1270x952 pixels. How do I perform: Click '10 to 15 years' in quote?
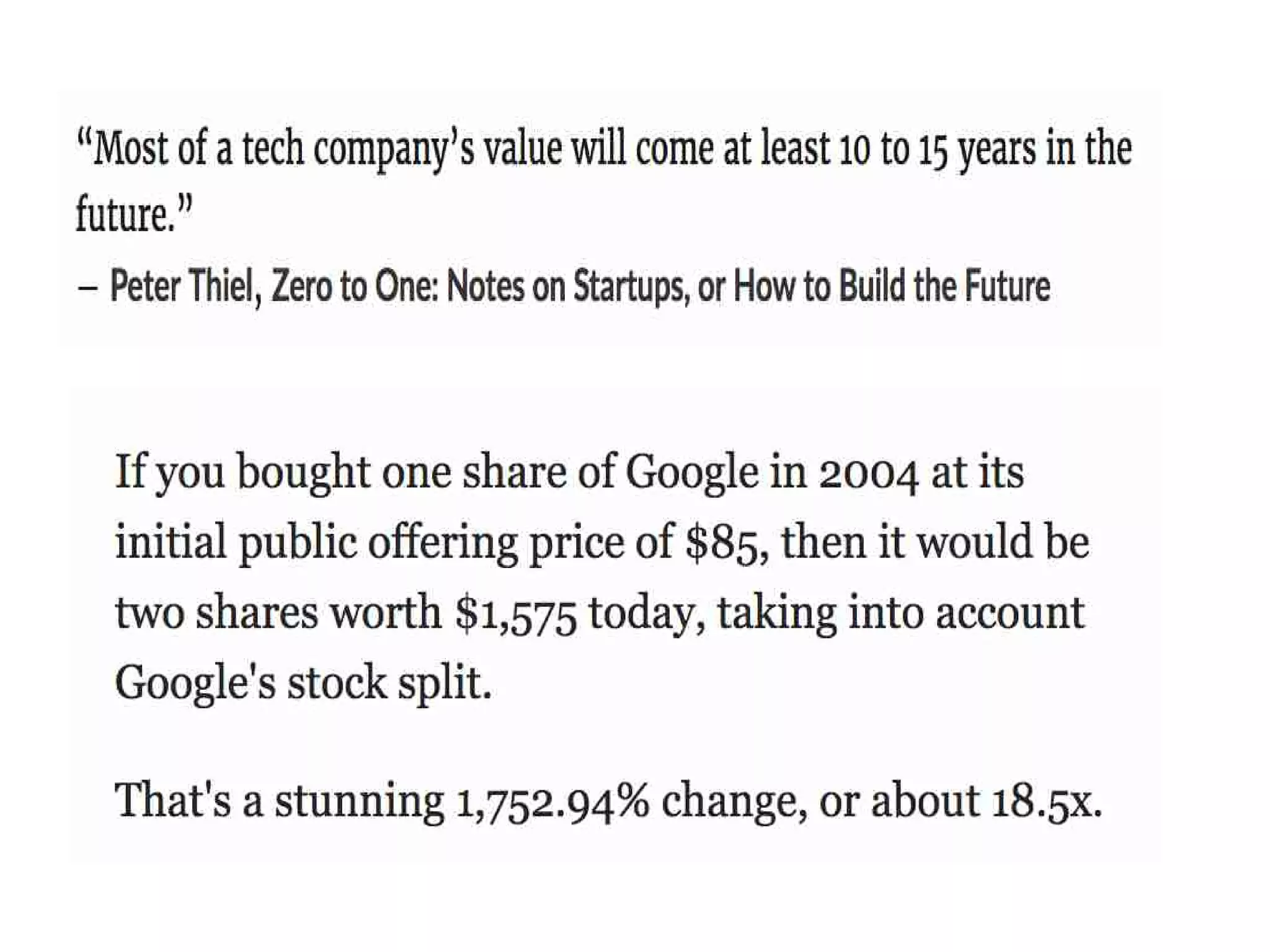(937, 149)
